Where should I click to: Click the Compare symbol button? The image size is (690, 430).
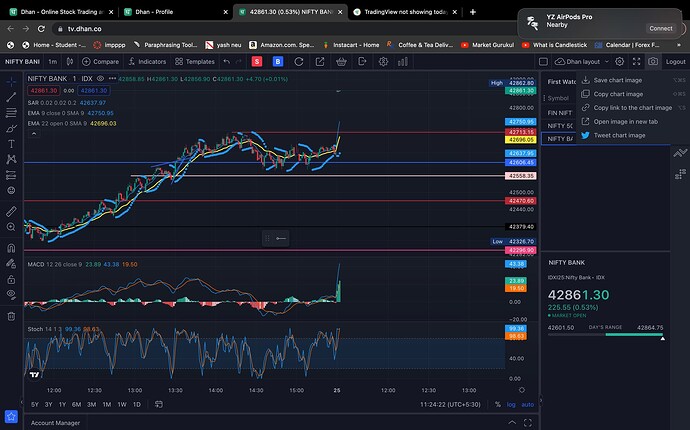click(x=100, y=62)
